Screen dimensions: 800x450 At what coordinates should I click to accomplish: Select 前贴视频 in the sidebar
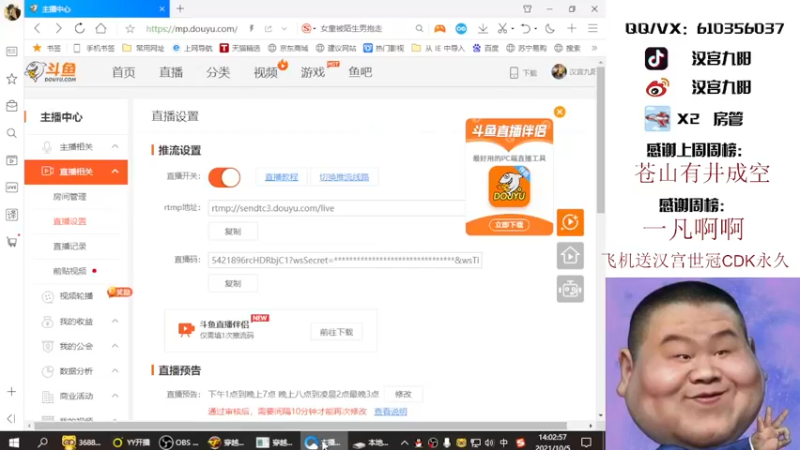[70, 270]
